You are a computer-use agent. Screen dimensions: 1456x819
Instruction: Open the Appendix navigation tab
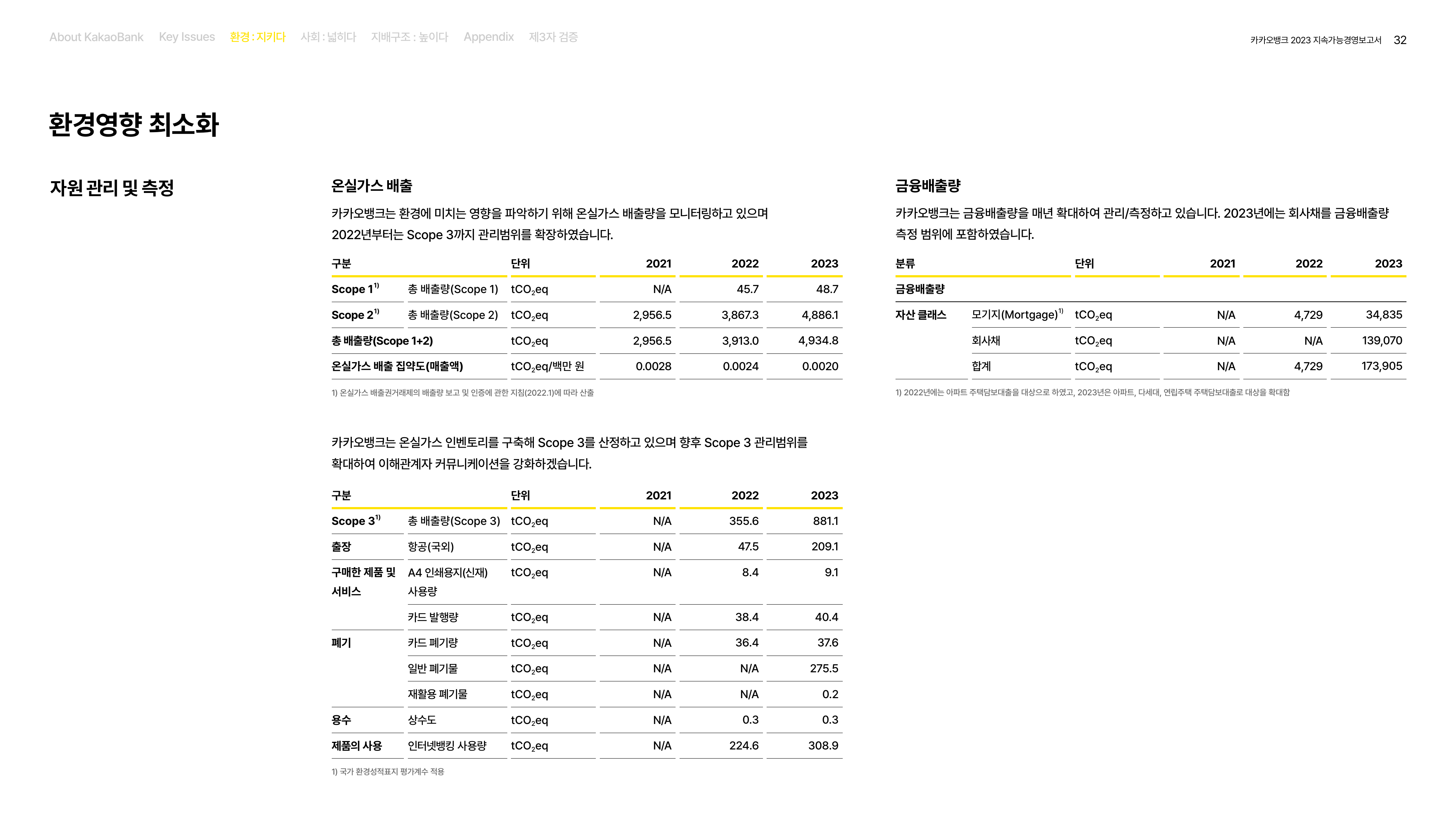tap(488, 37)
